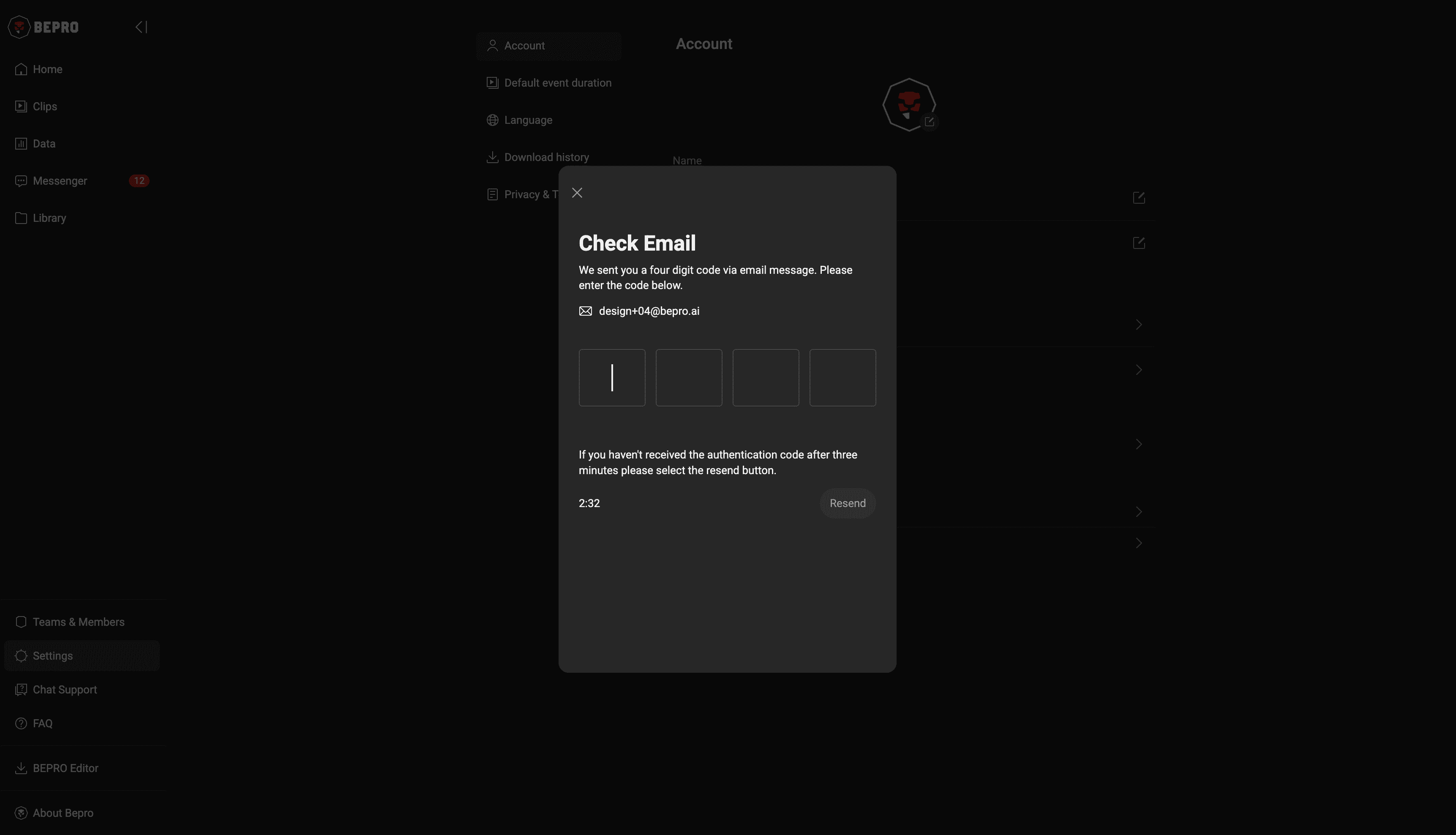Download the BEPRO Editor
Image resolution: width=1456 pixels, height=835 pixels.
click(x=65, y=768)
